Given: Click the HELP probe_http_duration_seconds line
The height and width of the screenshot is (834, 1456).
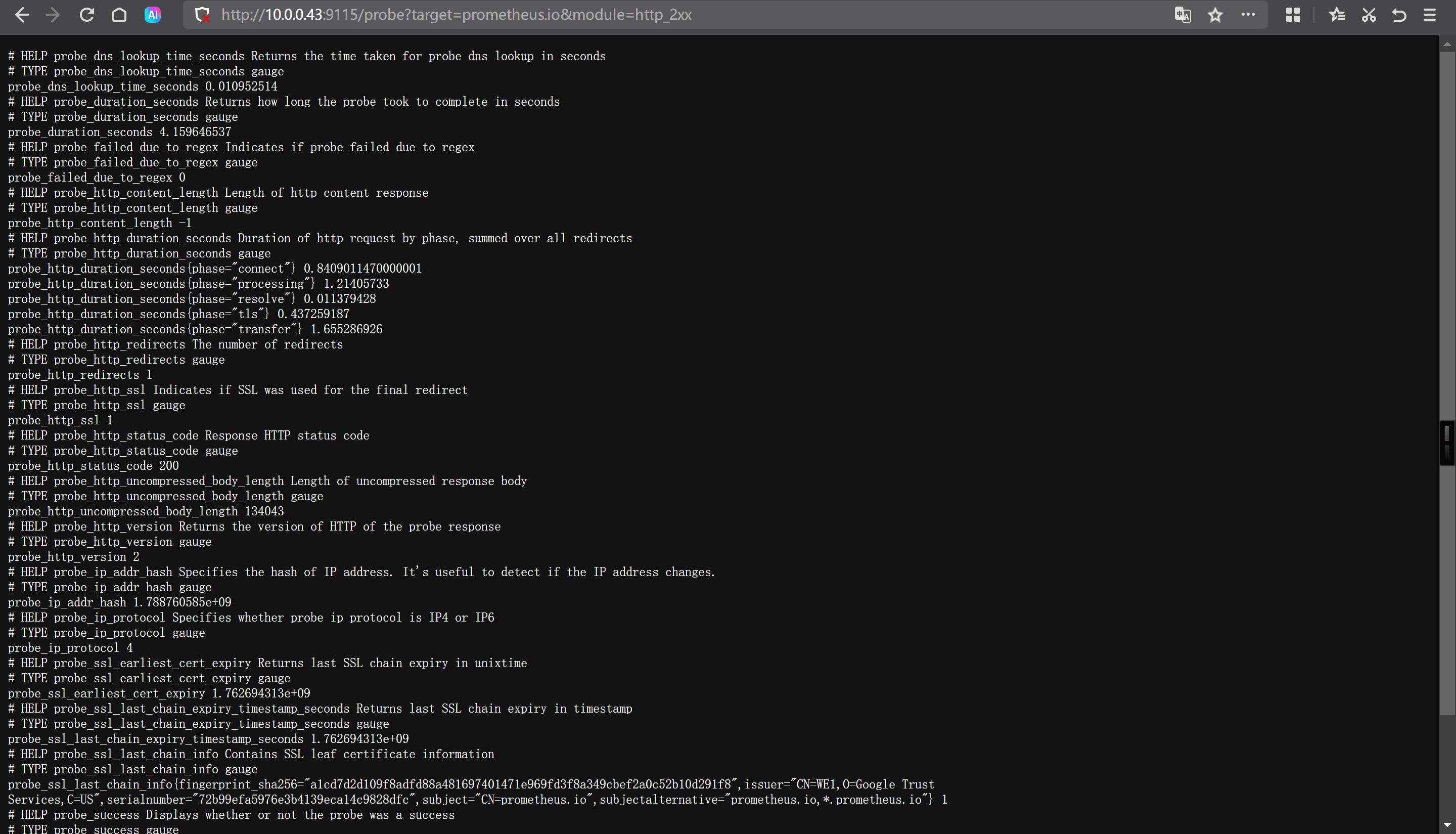Looking at the screenshot, I should click(x=320, y=238).
